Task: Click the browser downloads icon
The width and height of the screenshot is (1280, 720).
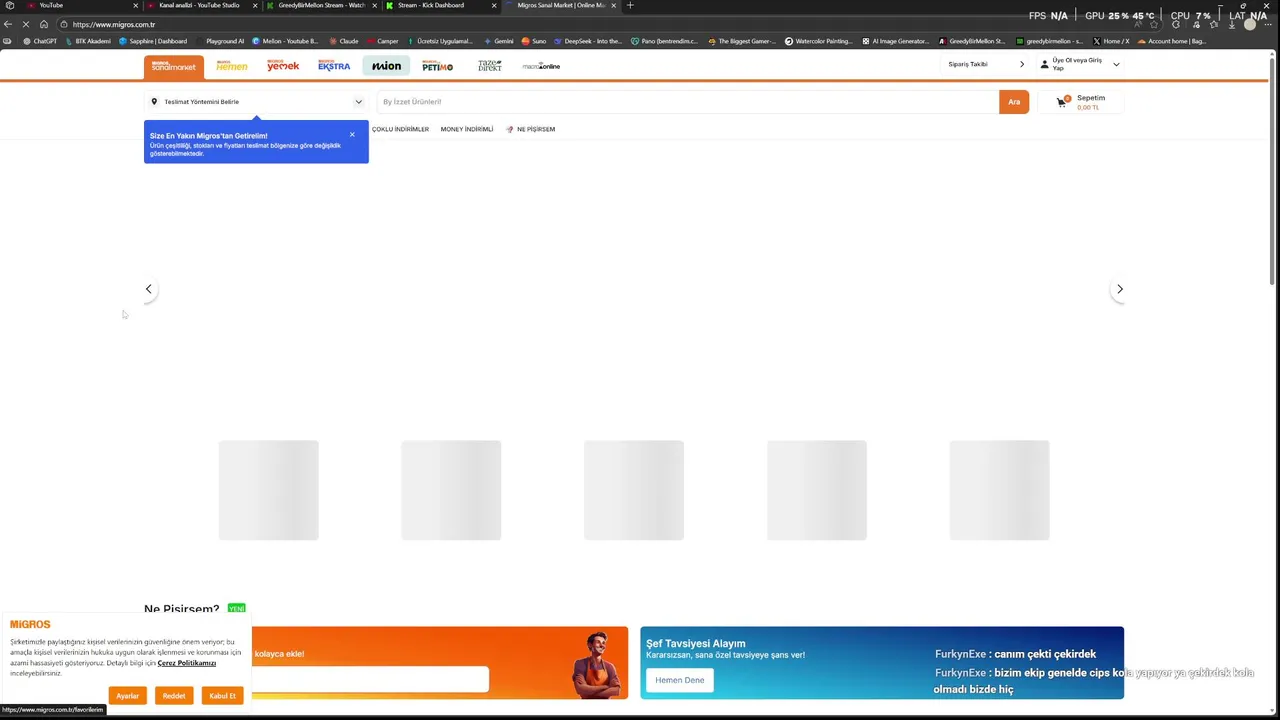Action: tap(1231, 24)
